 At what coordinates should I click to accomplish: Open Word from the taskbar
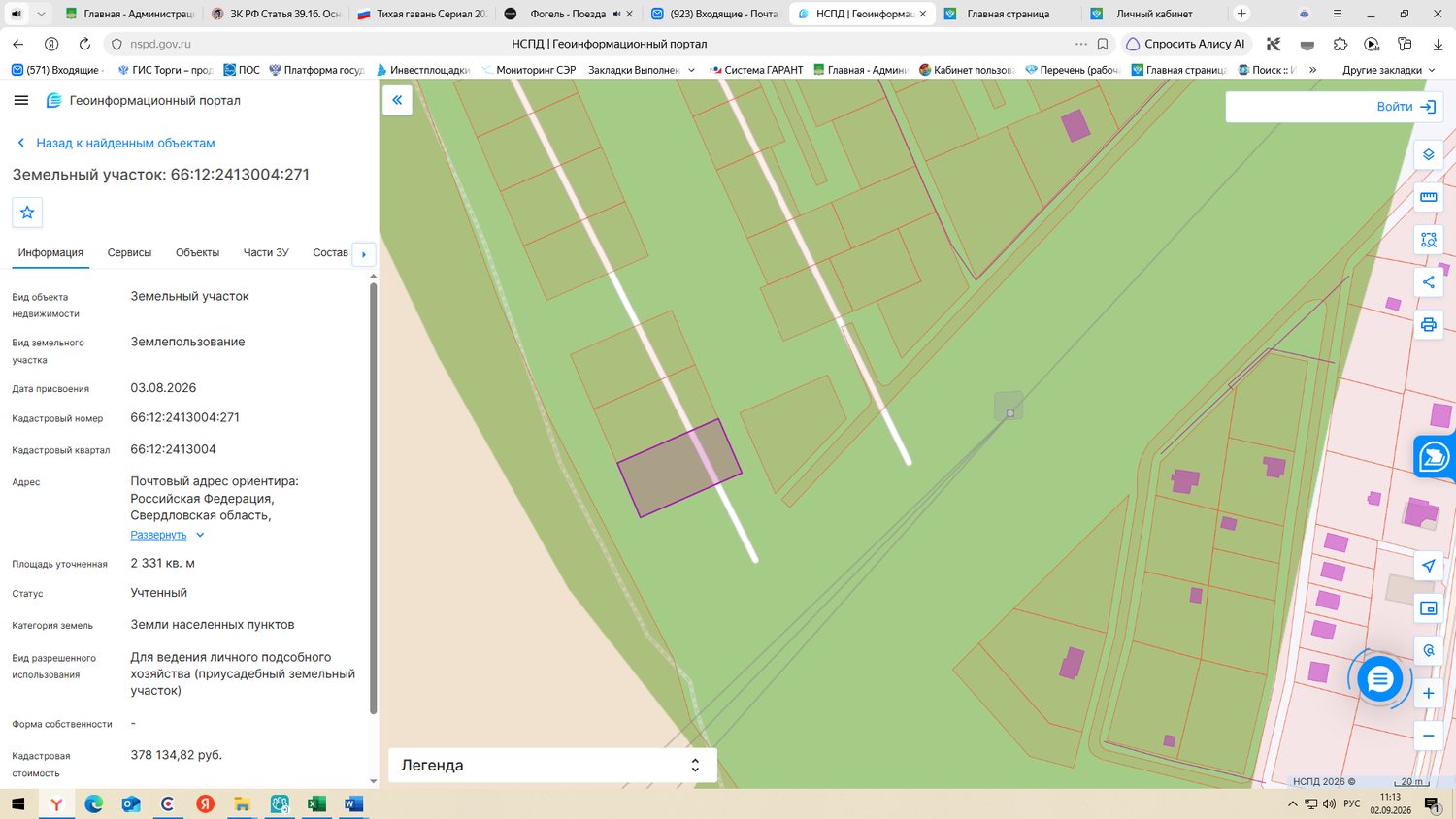(x=353, y=803)
